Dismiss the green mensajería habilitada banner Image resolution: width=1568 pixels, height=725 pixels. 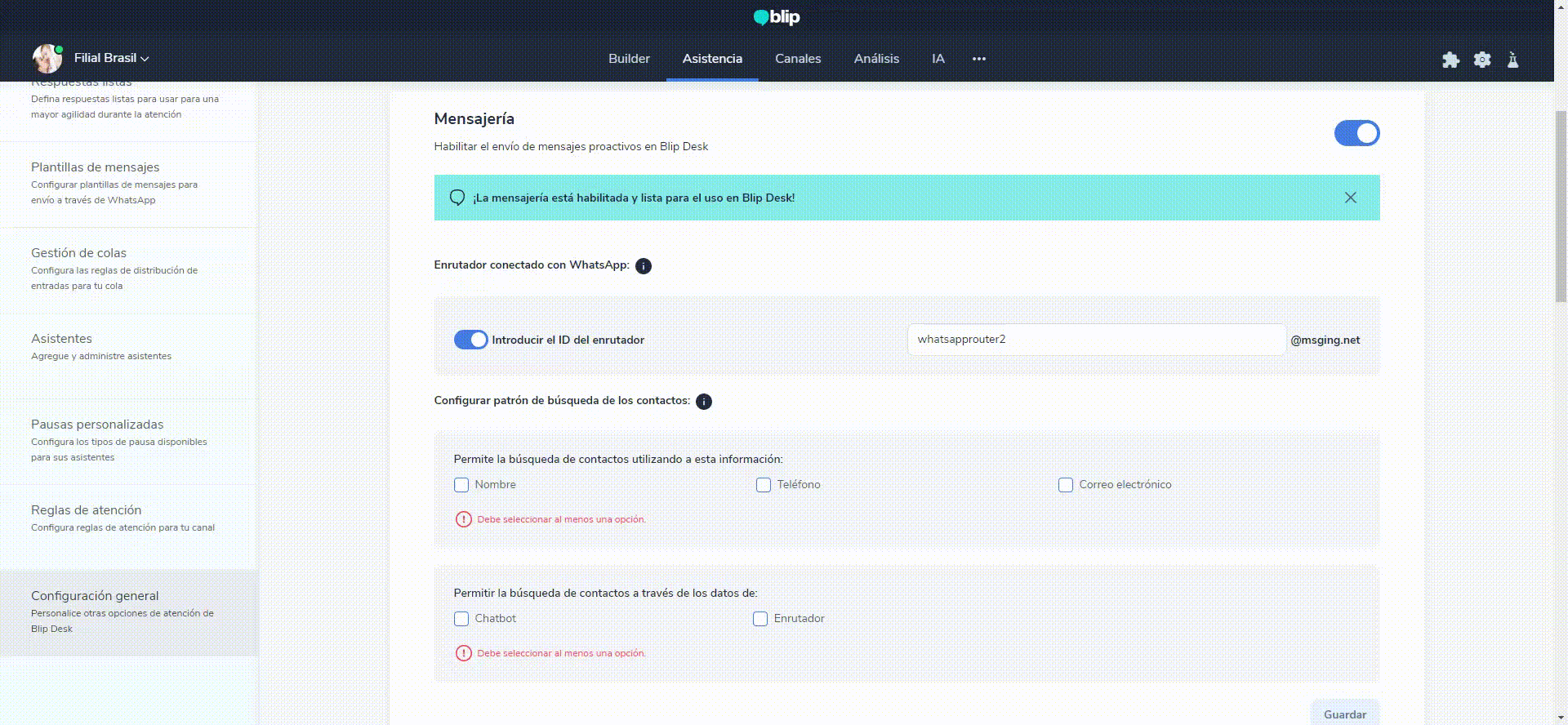(x=1351, y=198)
